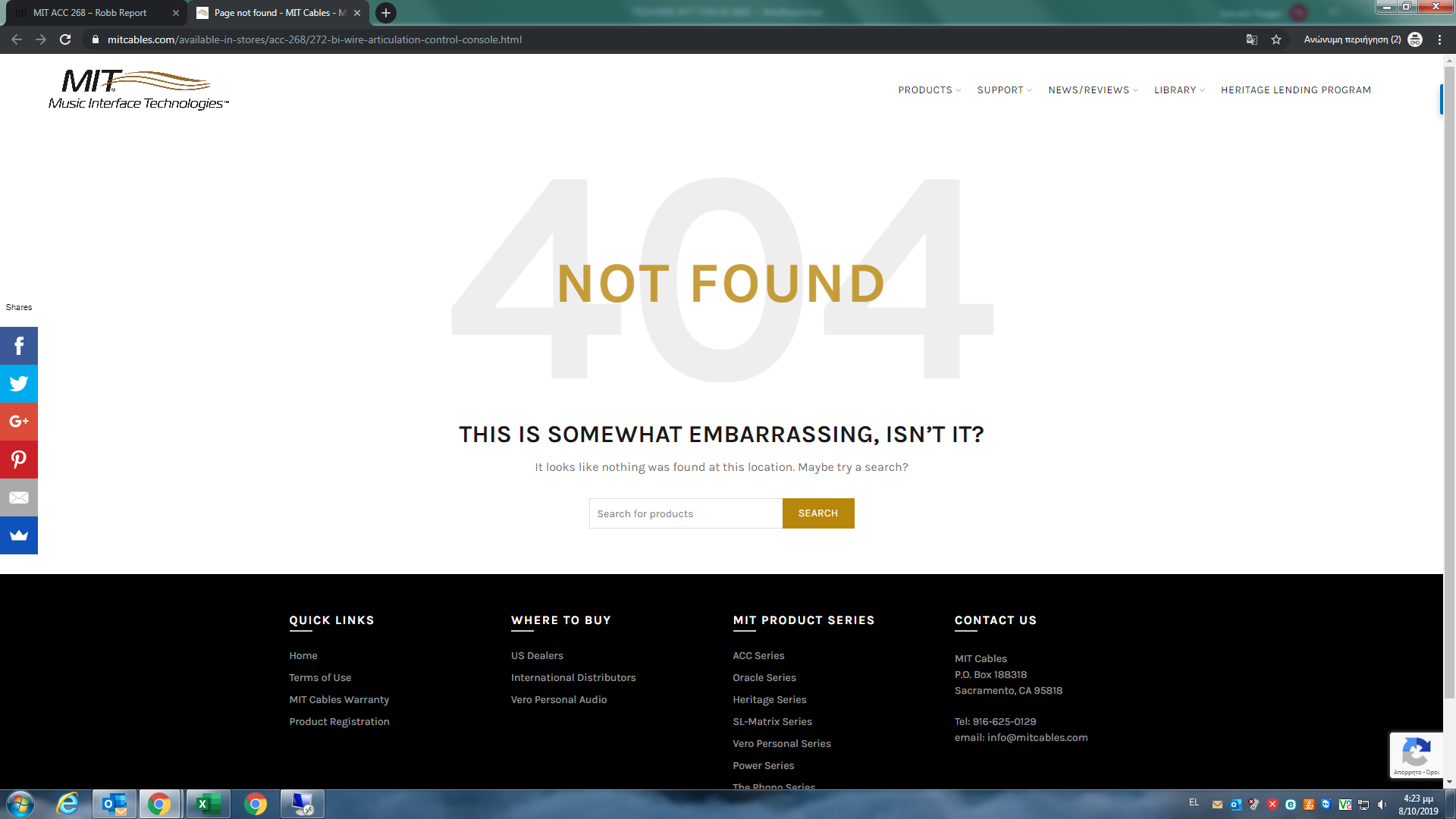Click the SumoMe crown icon
Viewport: 1456px width, 819px height.
click(x=19, y=535)
